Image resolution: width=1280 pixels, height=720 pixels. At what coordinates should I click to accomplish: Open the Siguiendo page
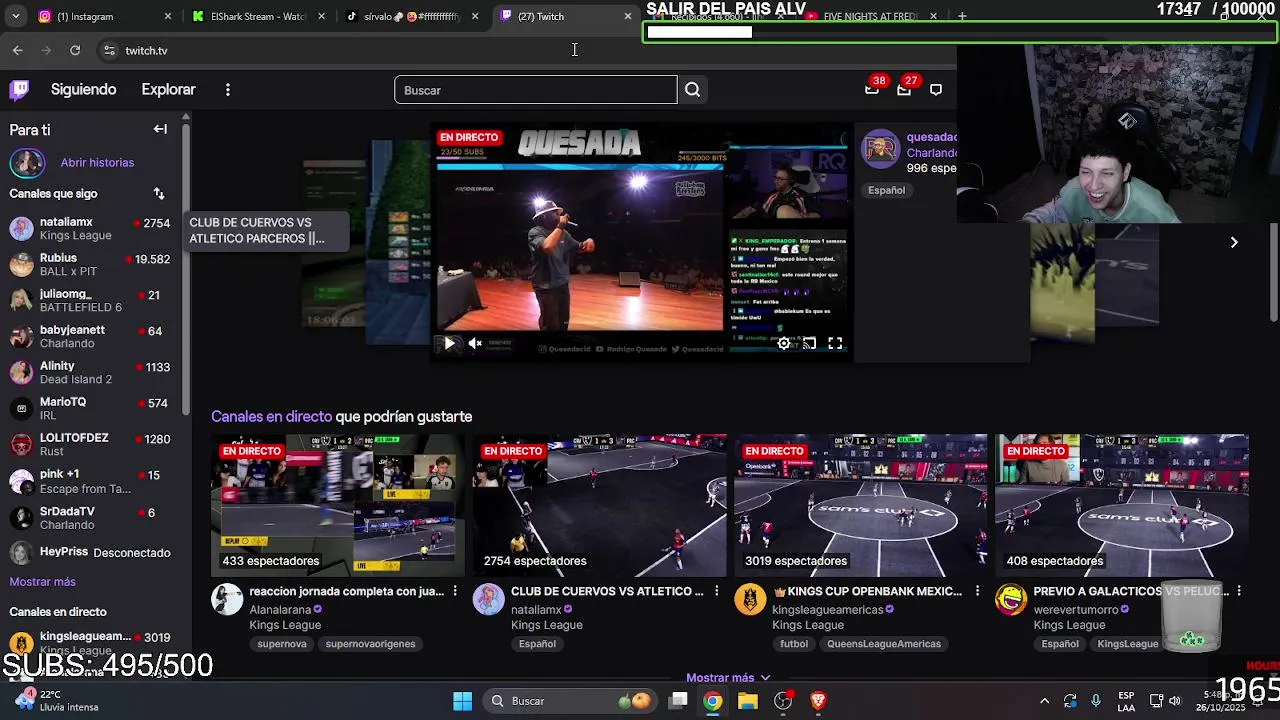click(x=84, y=90)
